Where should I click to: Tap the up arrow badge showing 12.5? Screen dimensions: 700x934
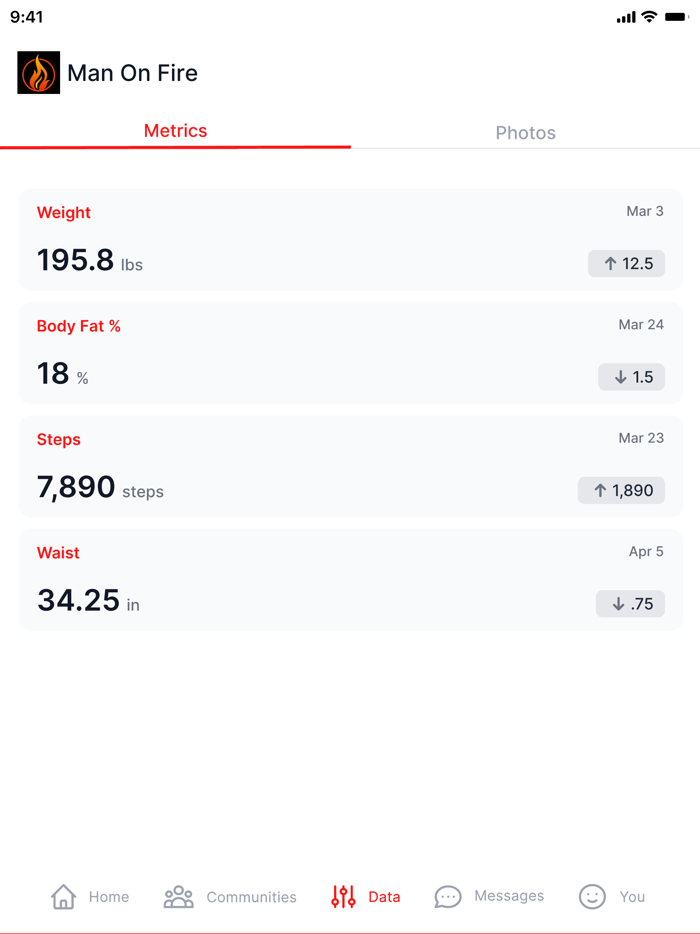[x=626, y=263]
